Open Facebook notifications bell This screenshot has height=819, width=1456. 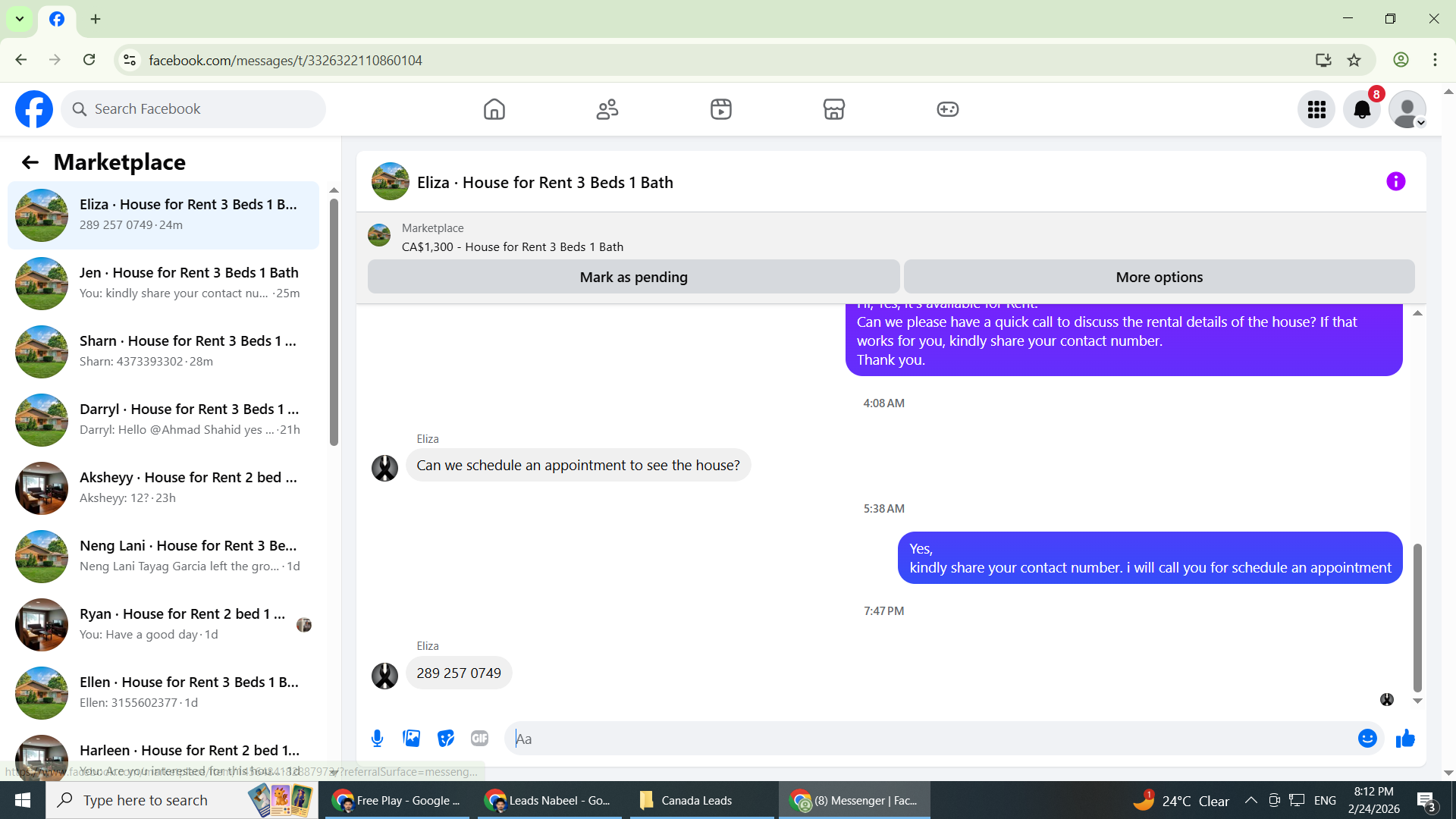click(1362, 110)
